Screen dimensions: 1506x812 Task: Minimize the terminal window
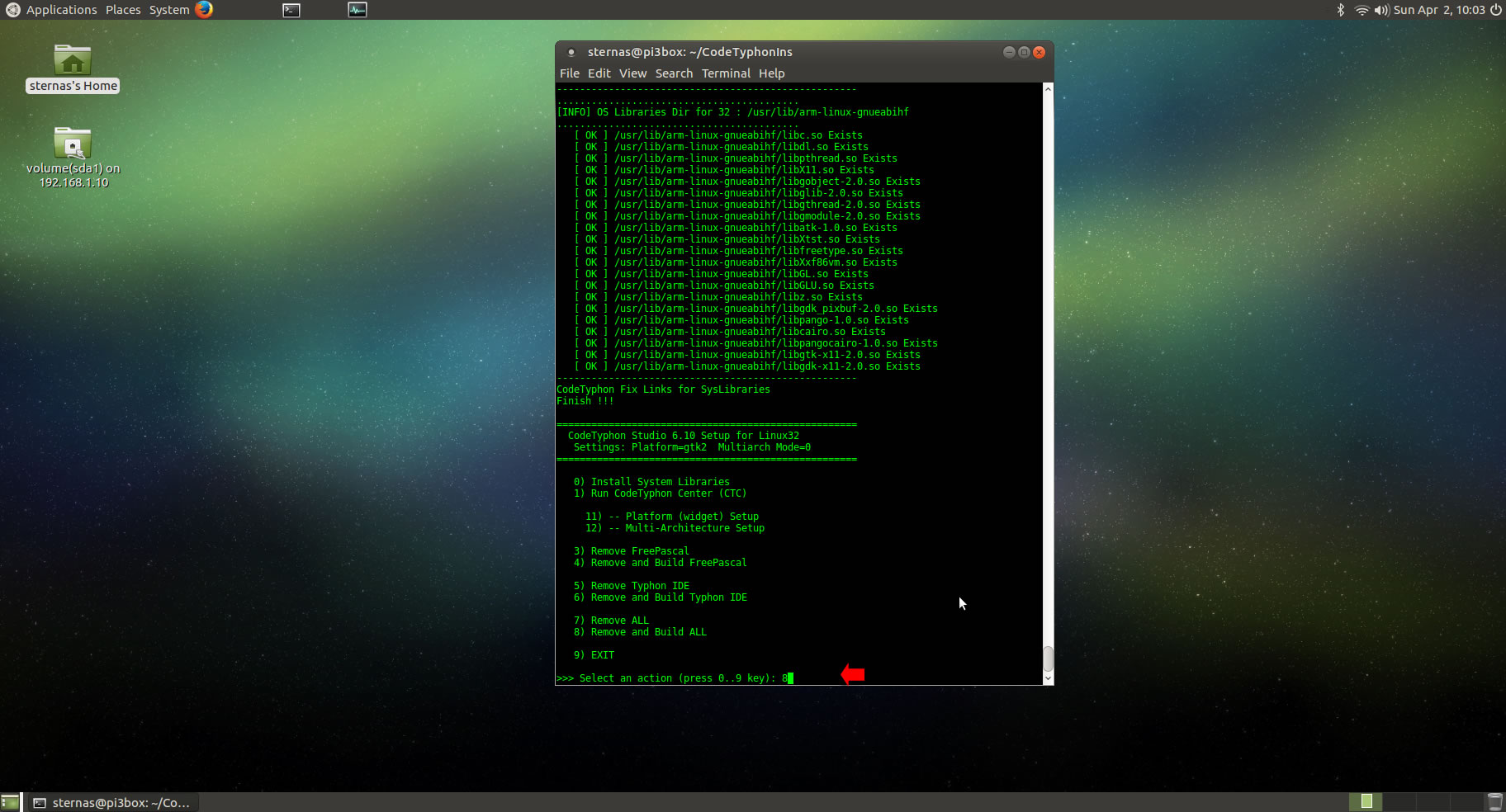coord(1009,52)
